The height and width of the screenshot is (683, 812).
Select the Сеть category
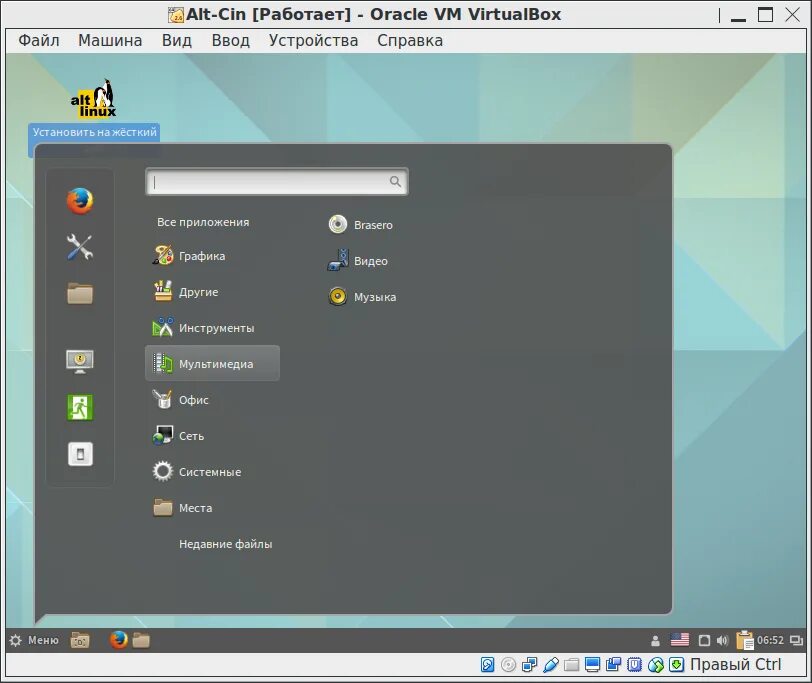pos(212,436)
